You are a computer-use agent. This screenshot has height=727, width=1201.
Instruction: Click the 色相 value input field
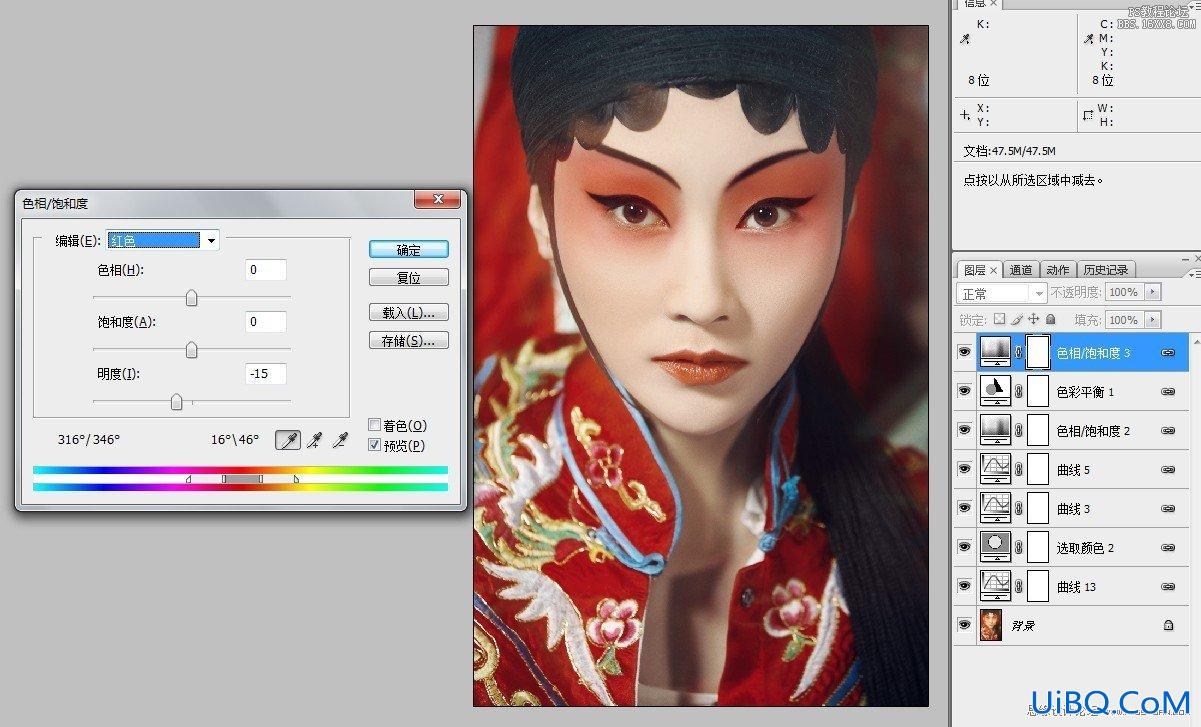(x=266, y=270)
